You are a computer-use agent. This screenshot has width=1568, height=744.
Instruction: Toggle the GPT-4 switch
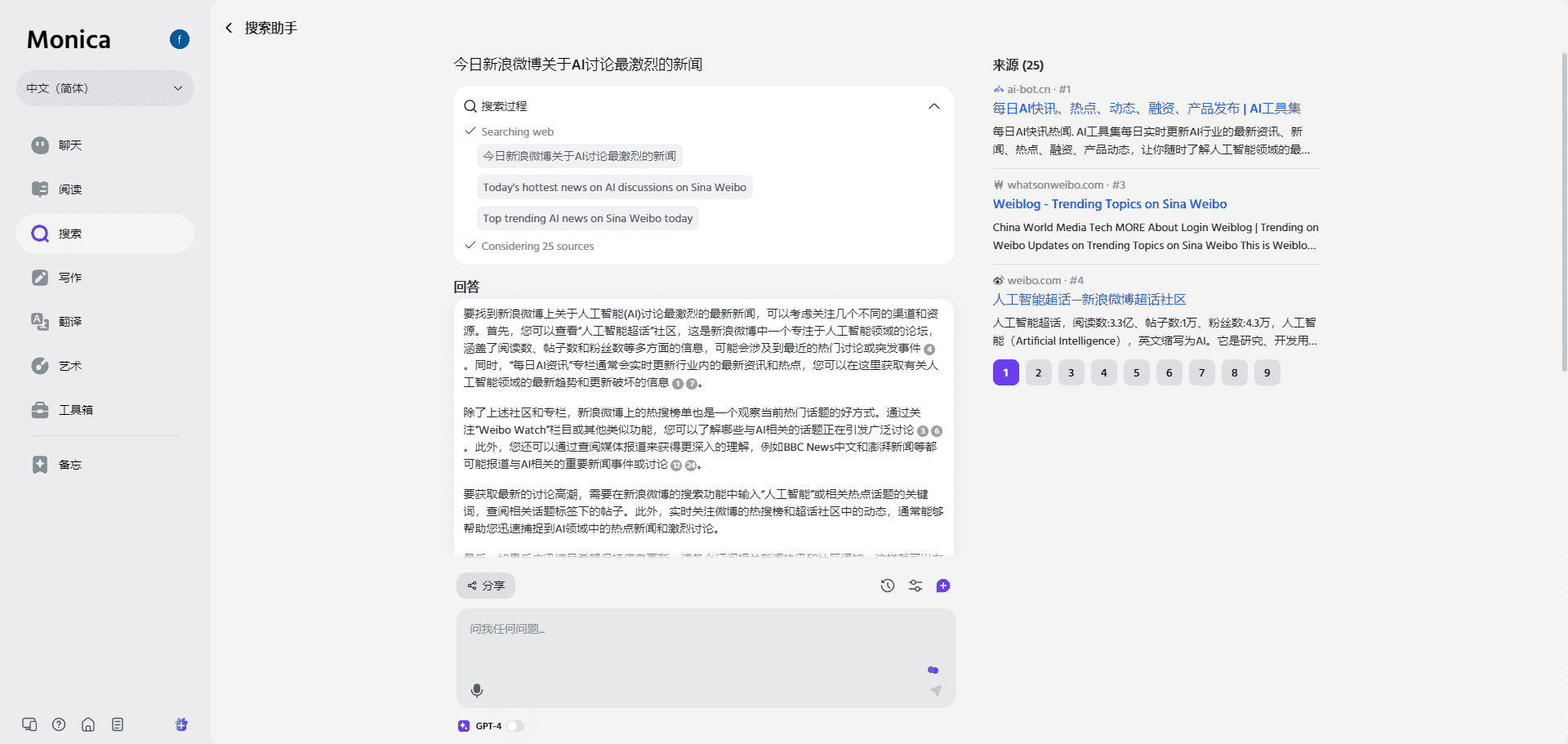click(x=515, y=726)
